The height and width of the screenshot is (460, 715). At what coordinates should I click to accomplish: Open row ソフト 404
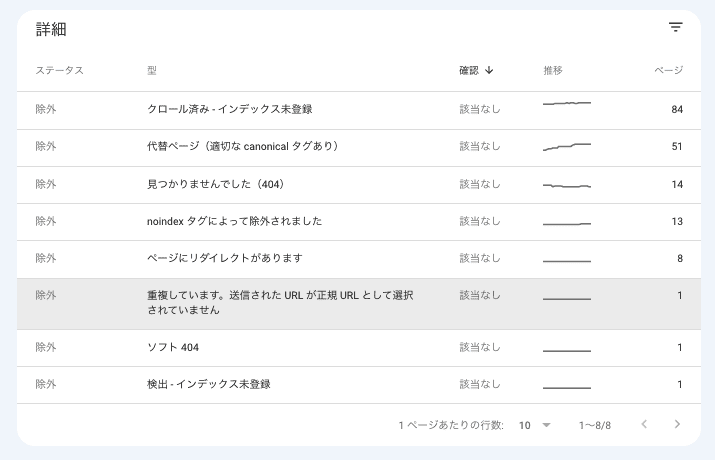[x=359, y=348]
